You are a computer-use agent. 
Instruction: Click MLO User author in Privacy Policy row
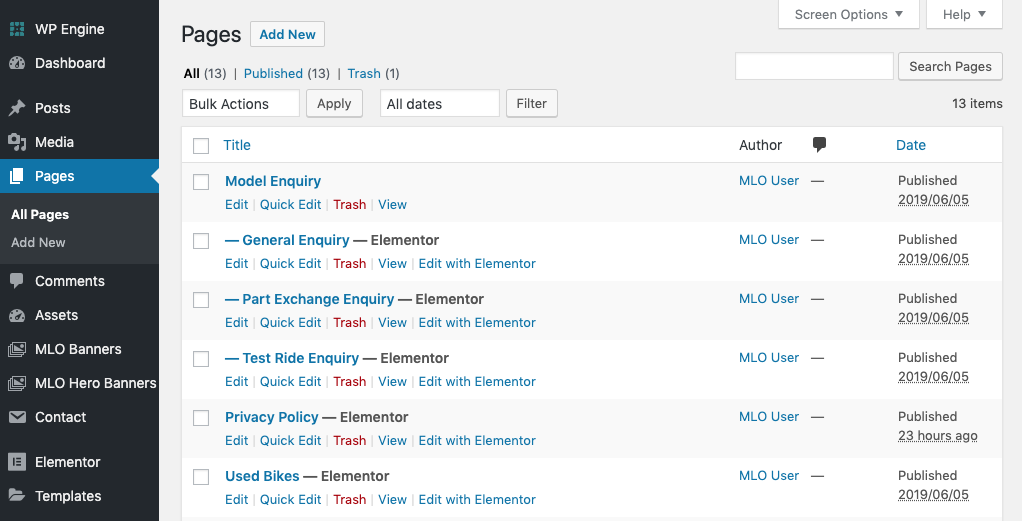click(x=769, y=417)
